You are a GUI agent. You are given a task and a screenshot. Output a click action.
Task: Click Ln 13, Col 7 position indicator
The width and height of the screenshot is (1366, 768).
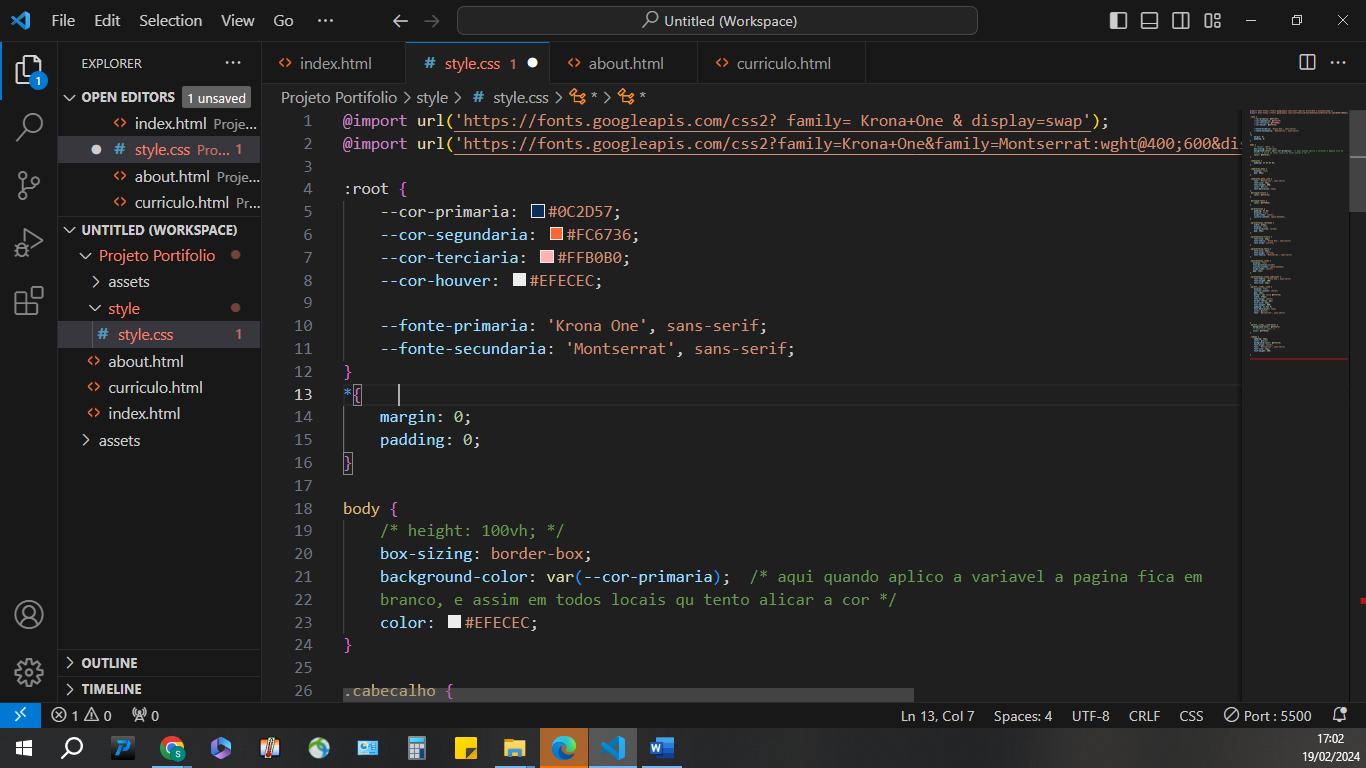click(938, 715)
